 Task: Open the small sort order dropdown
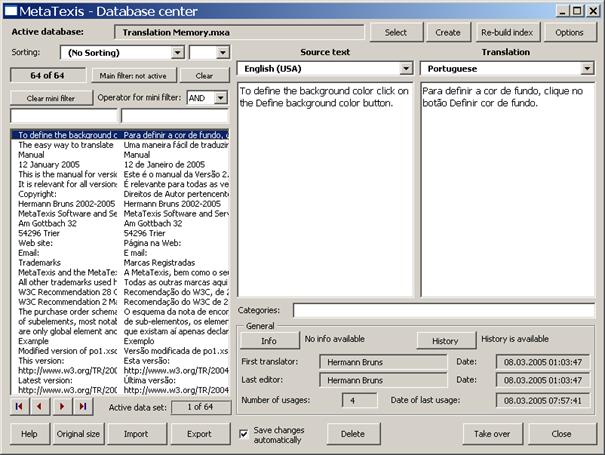click(x=223, y=52)
